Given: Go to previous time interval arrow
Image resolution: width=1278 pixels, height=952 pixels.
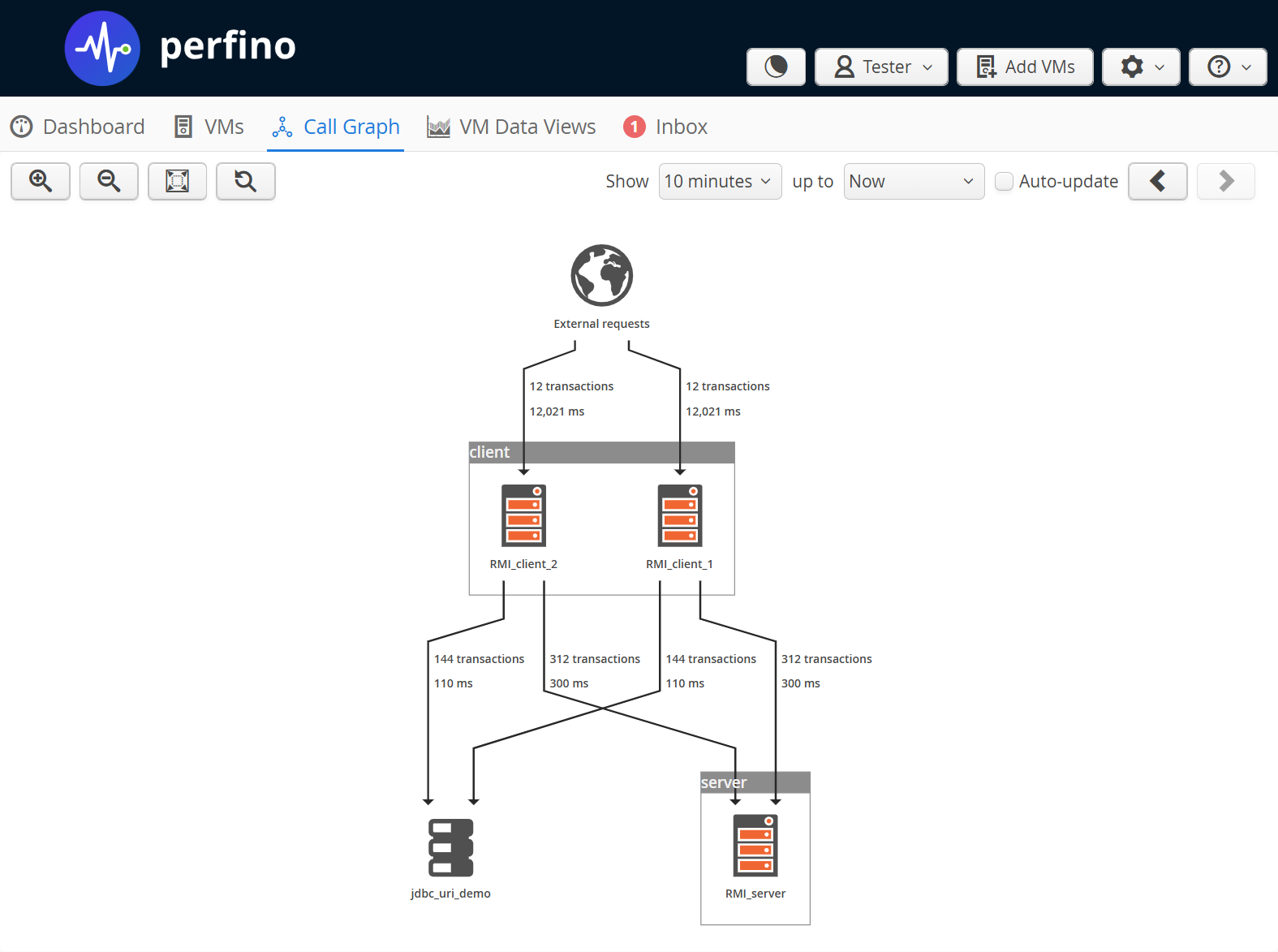Looking at the screenshot, I should (x=1157, y=181).
